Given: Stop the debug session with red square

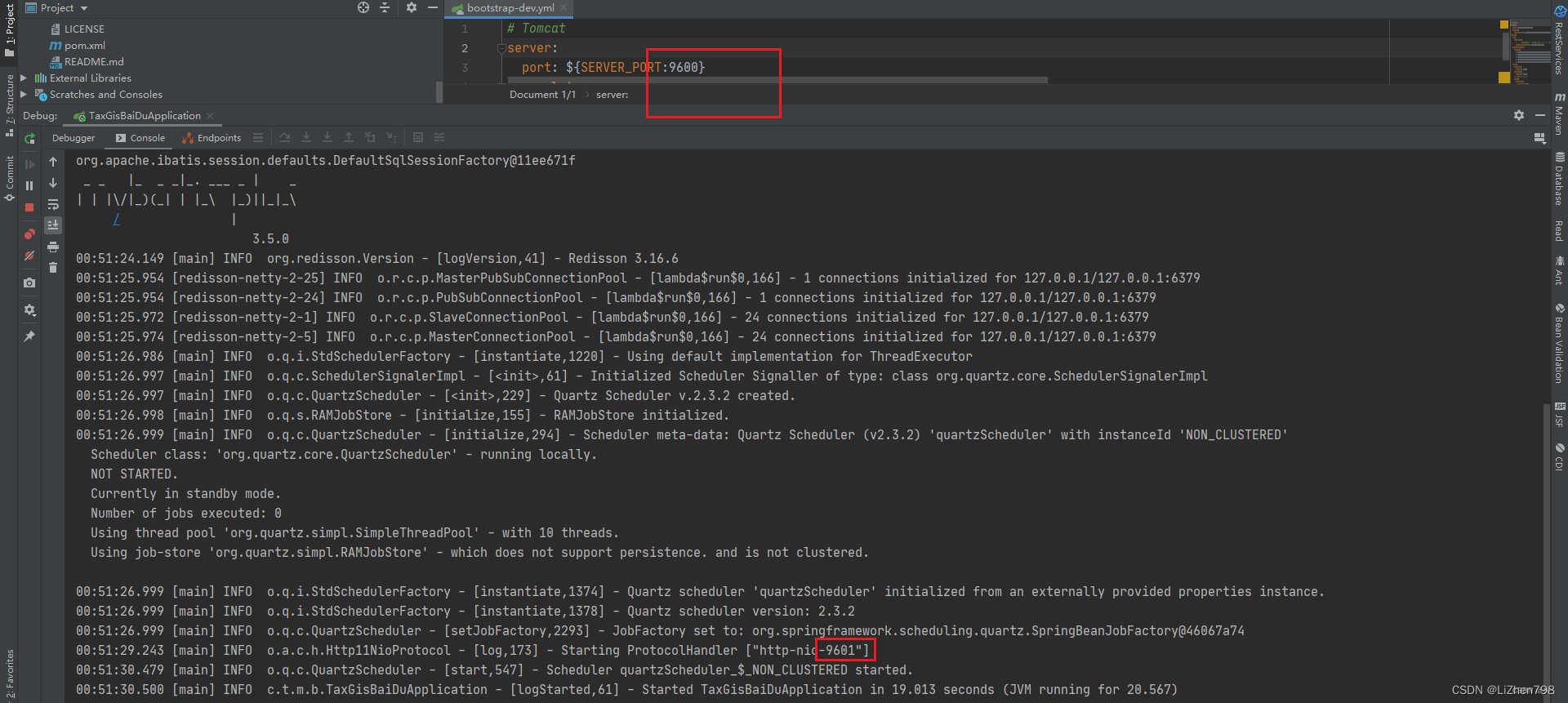Looking at the screenshot, I should pos(29,207).
